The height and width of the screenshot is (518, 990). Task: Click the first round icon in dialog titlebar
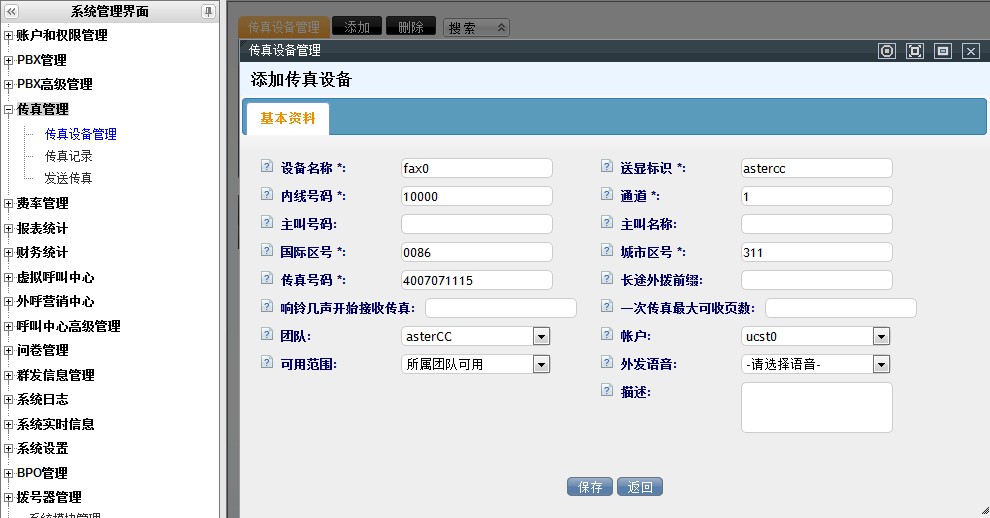[886, 51]
